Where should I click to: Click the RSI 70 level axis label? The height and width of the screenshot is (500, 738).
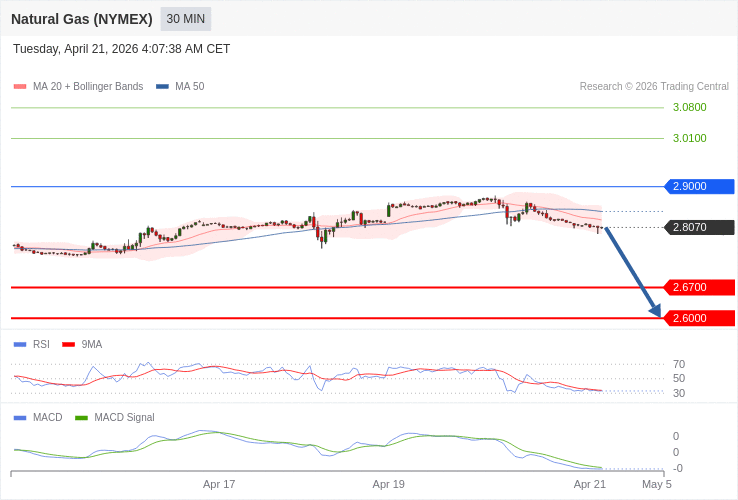[x=679, y=364]
